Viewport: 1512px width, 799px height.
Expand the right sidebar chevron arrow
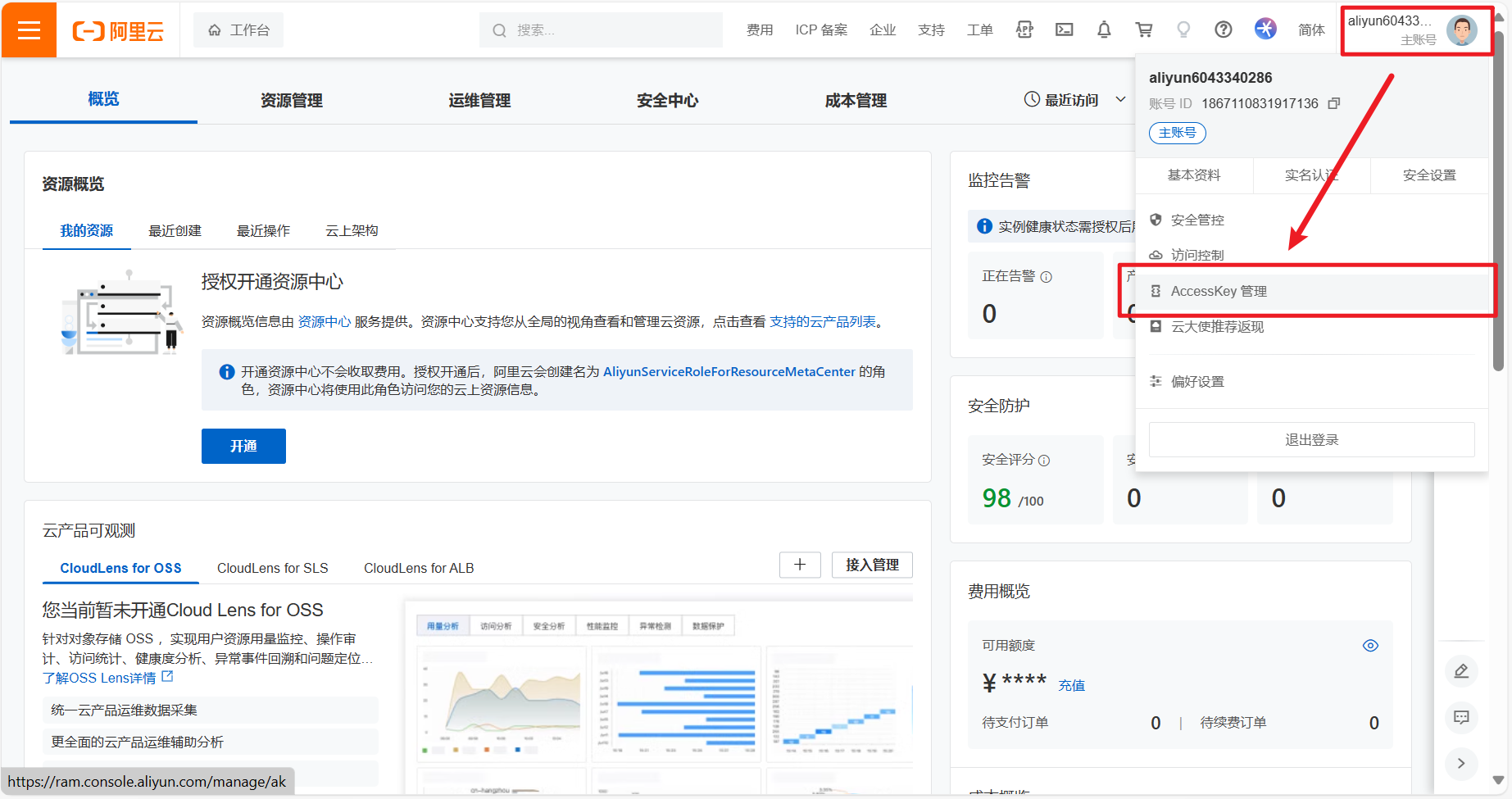(x=1461, y=763)
